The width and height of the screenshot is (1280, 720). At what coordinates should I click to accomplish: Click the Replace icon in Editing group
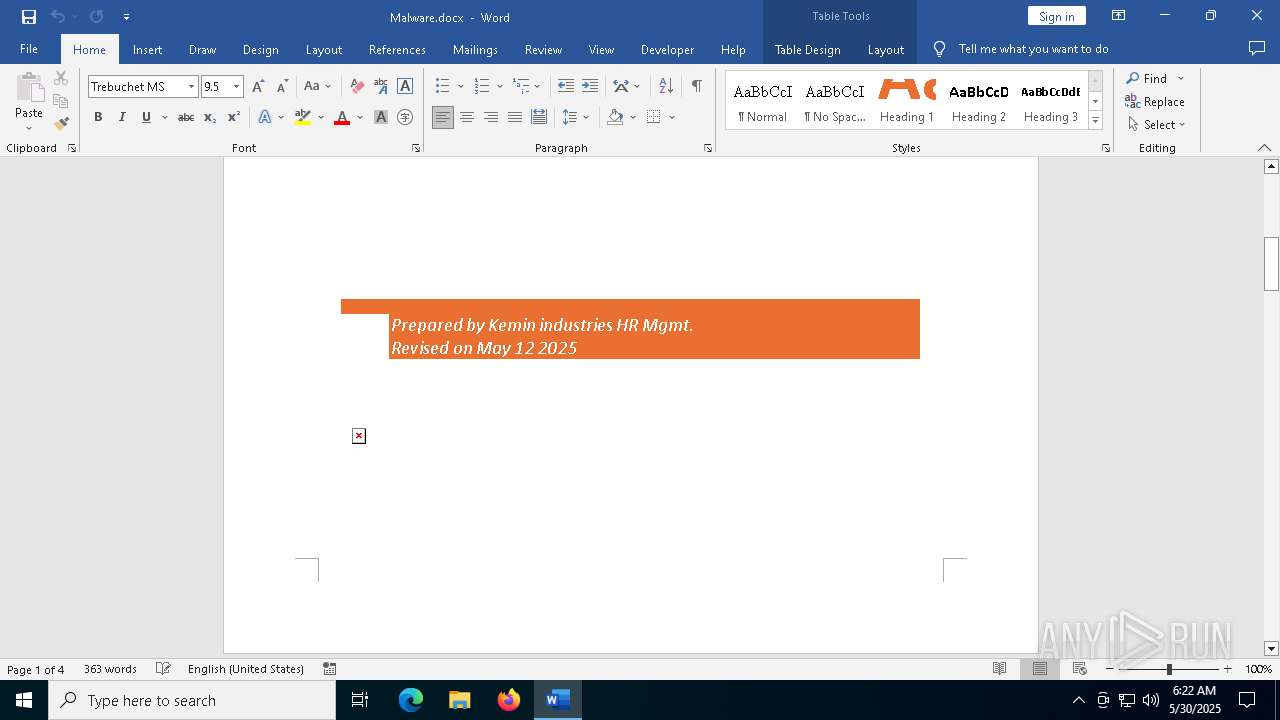(x=1155, y=101)
